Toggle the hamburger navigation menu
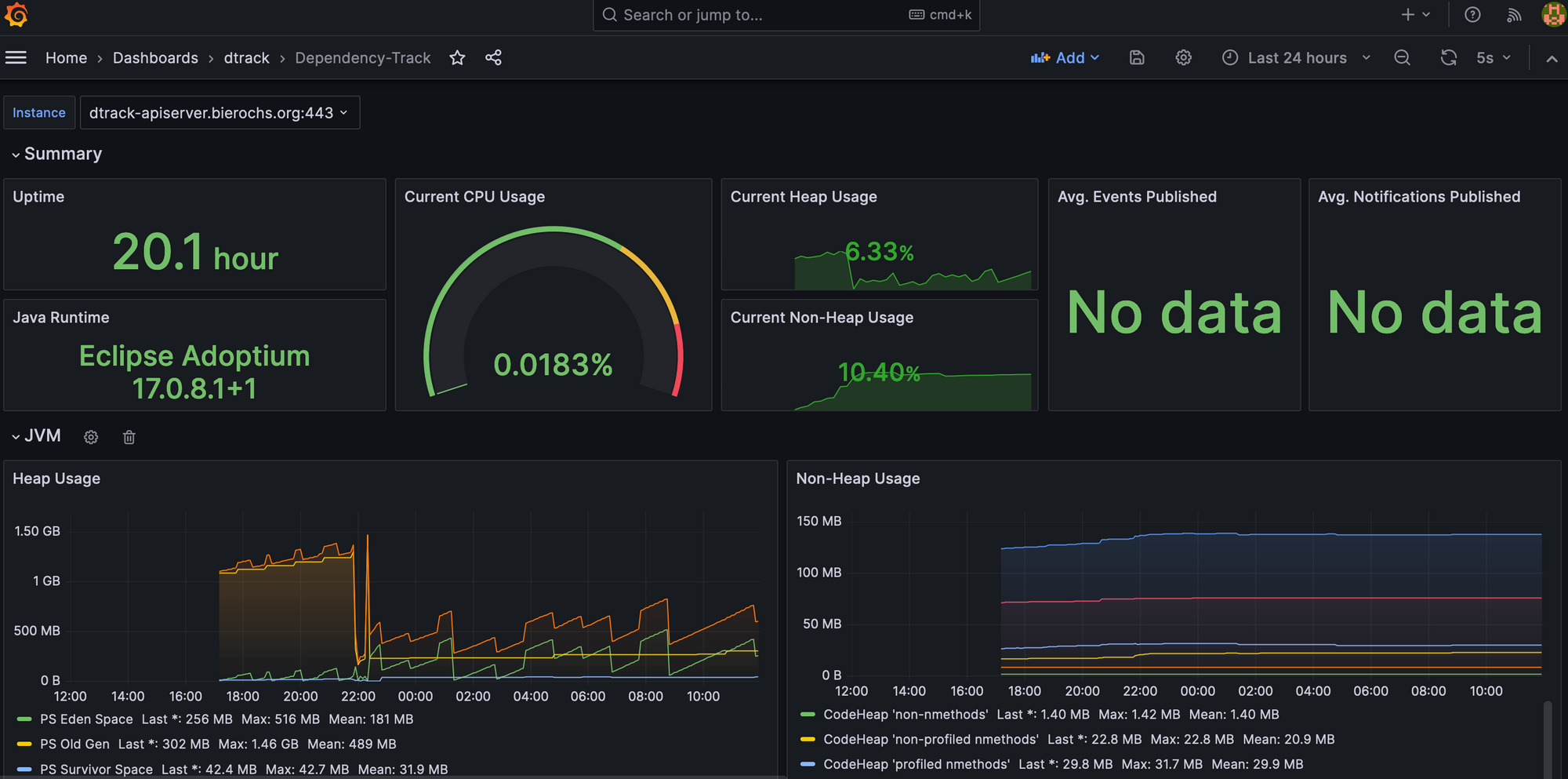Screen dimensions: 1568x779 coord(16,57)
